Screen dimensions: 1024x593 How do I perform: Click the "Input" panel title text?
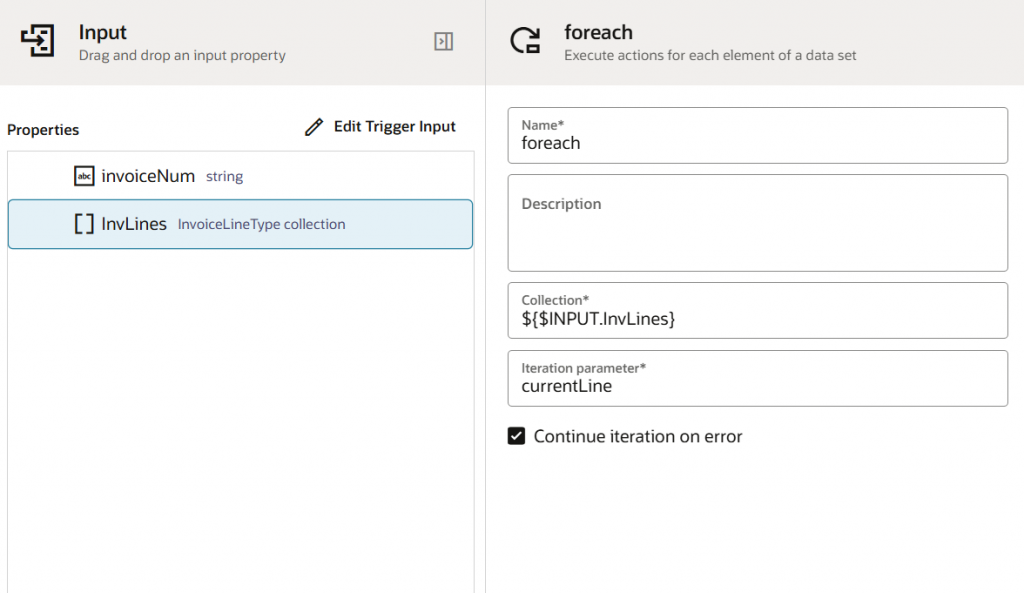(103, 33)
